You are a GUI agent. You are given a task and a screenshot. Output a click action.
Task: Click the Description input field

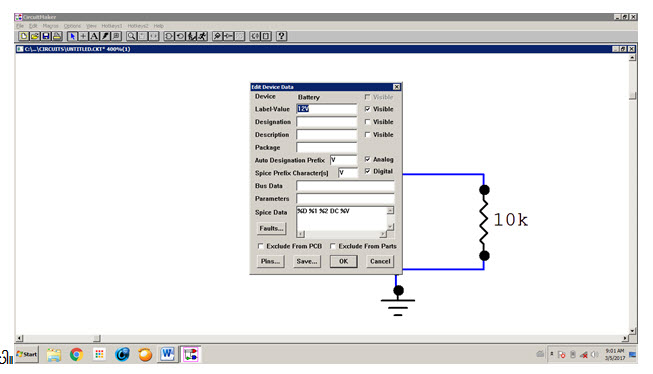click(x=327, y=135)
